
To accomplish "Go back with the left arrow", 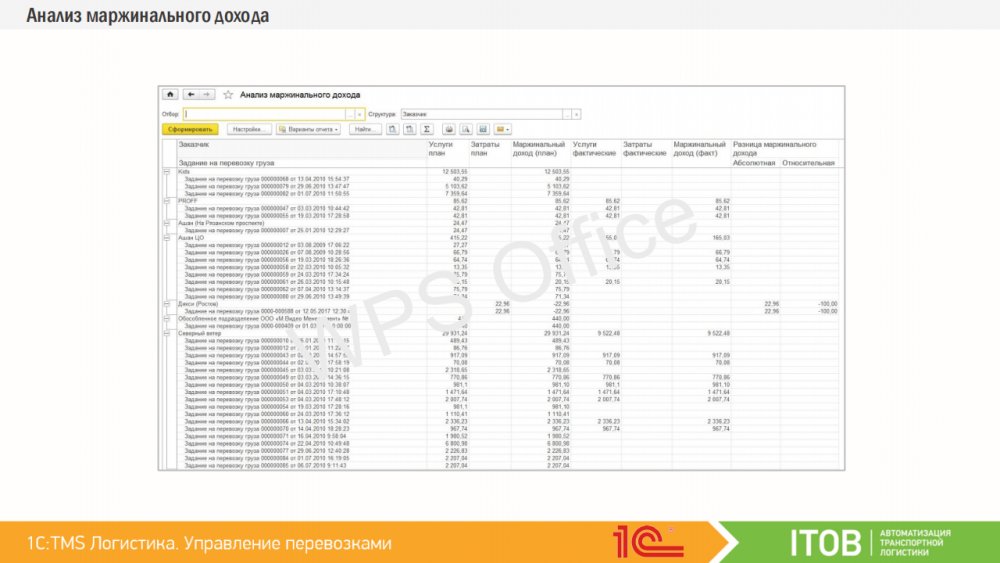I will pos(191,95).
